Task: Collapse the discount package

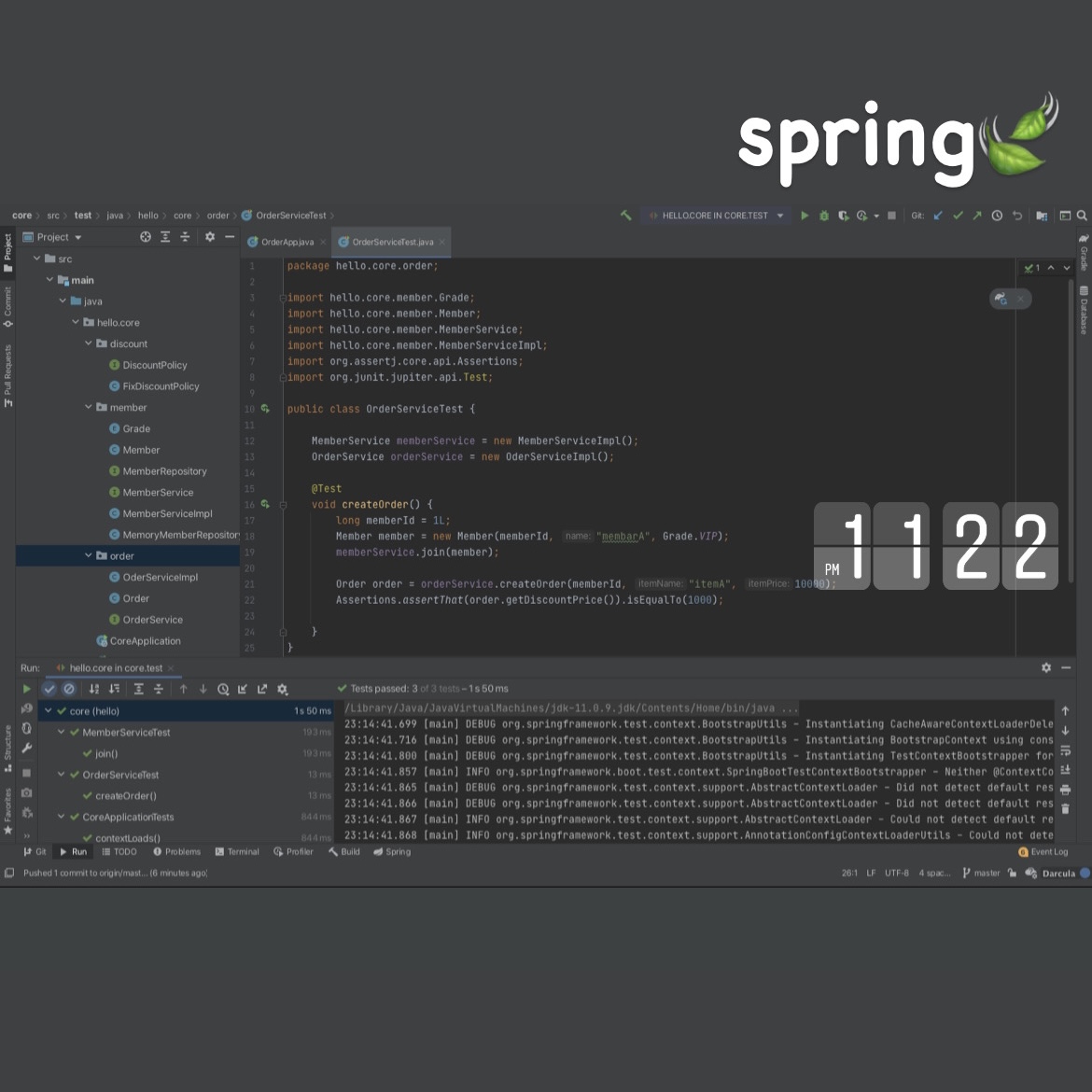Action: [89, 343]
